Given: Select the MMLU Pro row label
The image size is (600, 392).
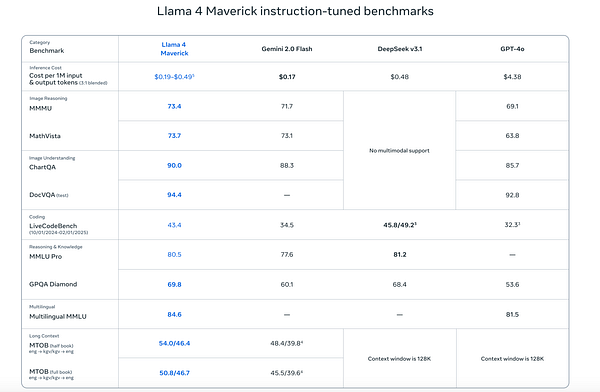Looking at the screenshot, I should 46,256.
